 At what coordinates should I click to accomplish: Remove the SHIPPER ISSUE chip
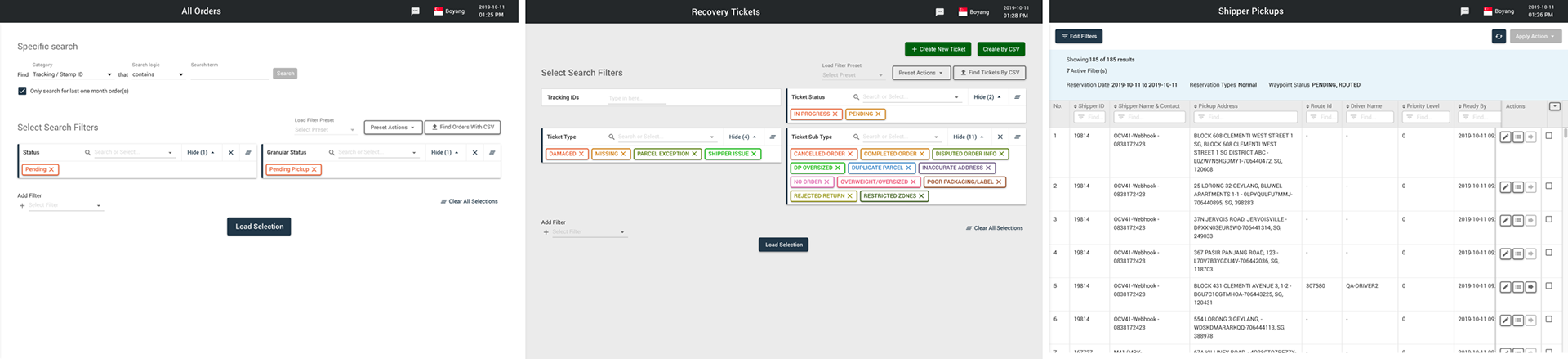[x=754, y=154]
